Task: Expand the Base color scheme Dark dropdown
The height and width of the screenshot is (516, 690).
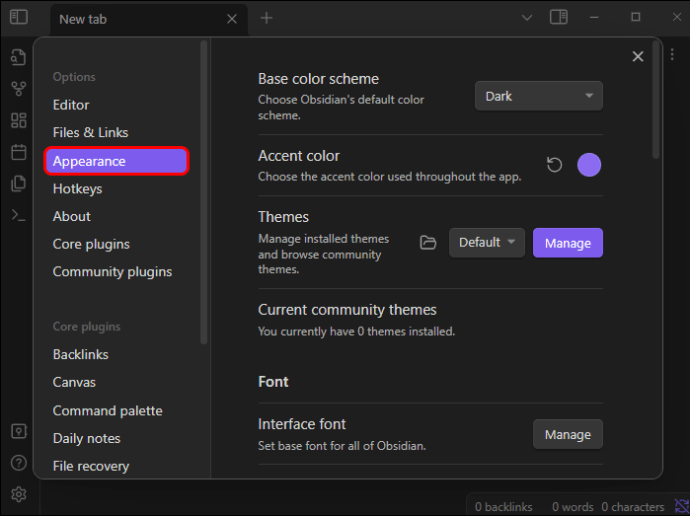Action: [539, 96]
